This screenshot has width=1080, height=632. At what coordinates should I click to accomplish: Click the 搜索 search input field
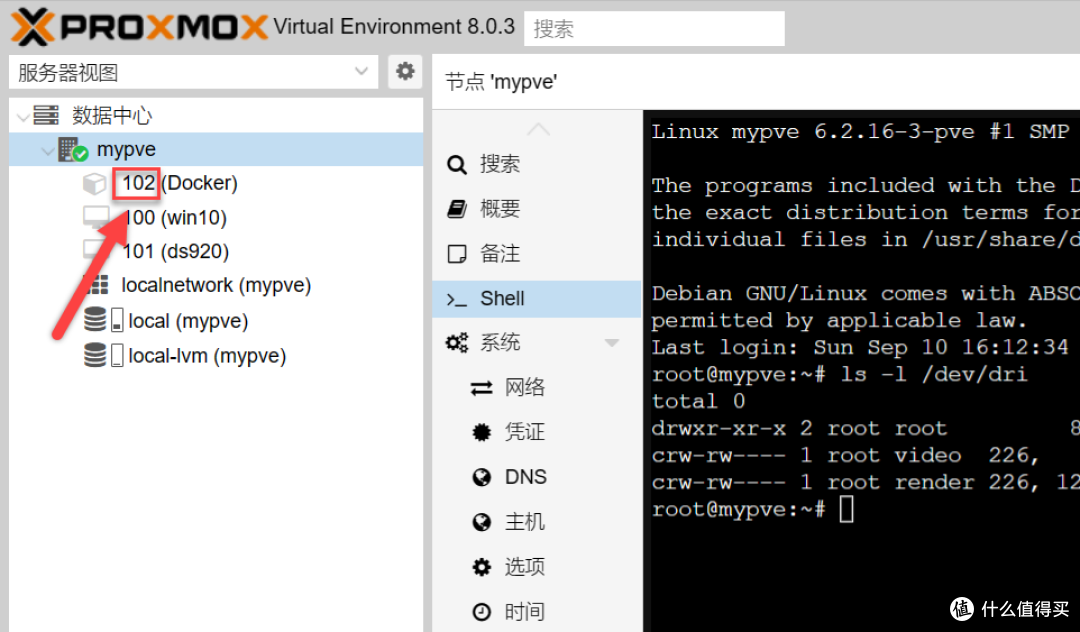point(654,29)
